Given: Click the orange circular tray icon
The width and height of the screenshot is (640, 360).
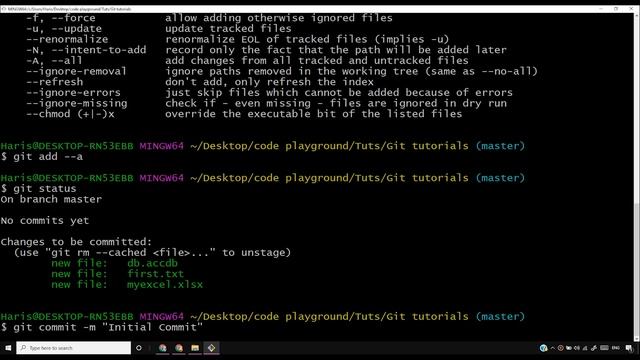Looking at the screenshot, I should [560, 348].
